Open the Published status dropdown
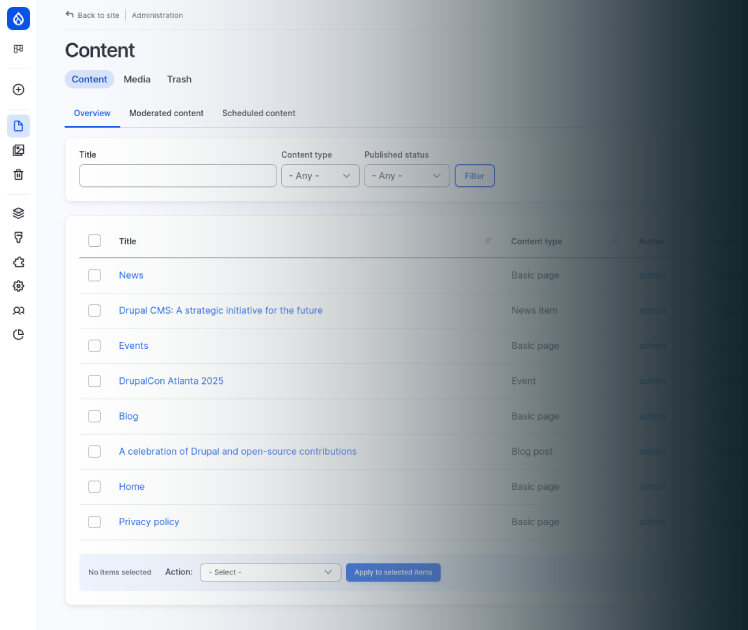The width and height of the screenshot is (748, 630). point(406,176)
